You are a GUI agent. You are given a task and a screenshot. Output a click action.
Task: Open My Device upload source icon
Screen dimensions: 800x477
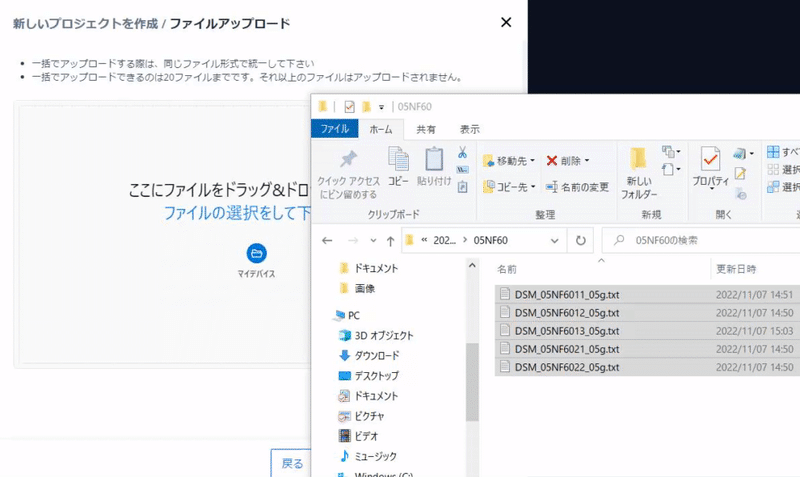(257, 254)
